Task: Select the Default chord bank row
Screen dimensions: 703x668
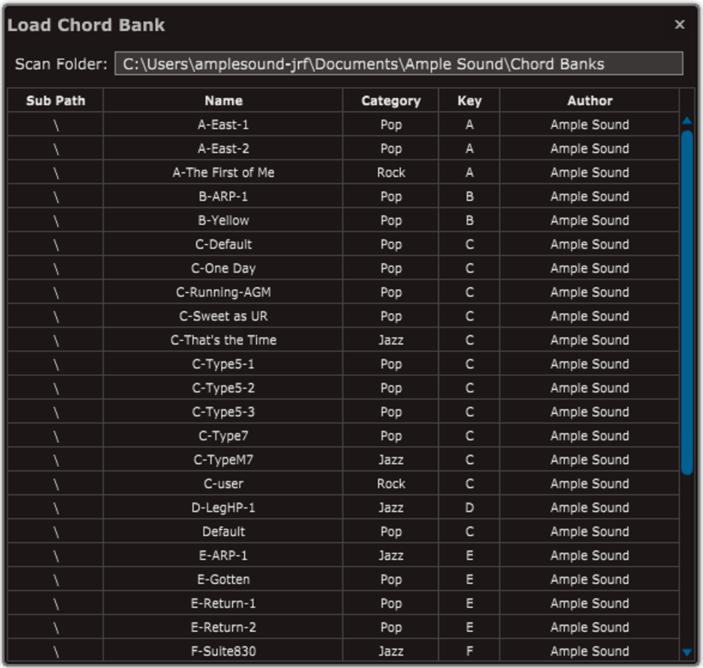Action: pos(343,531)
